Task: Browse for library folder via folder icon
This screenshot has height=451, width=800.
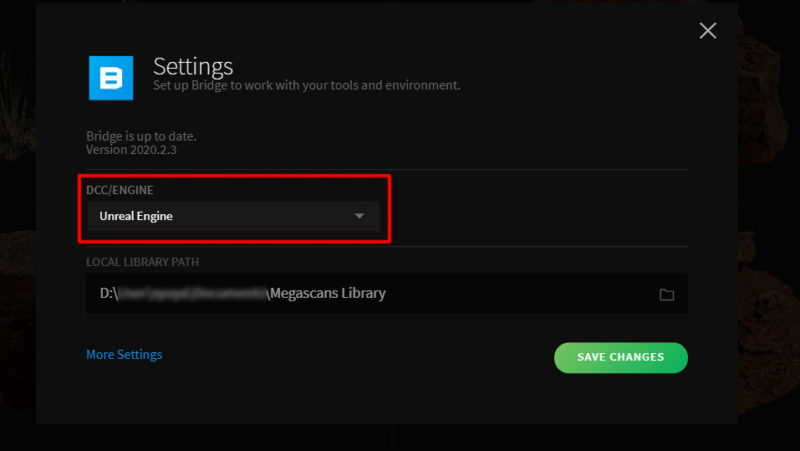Action: 666,294
